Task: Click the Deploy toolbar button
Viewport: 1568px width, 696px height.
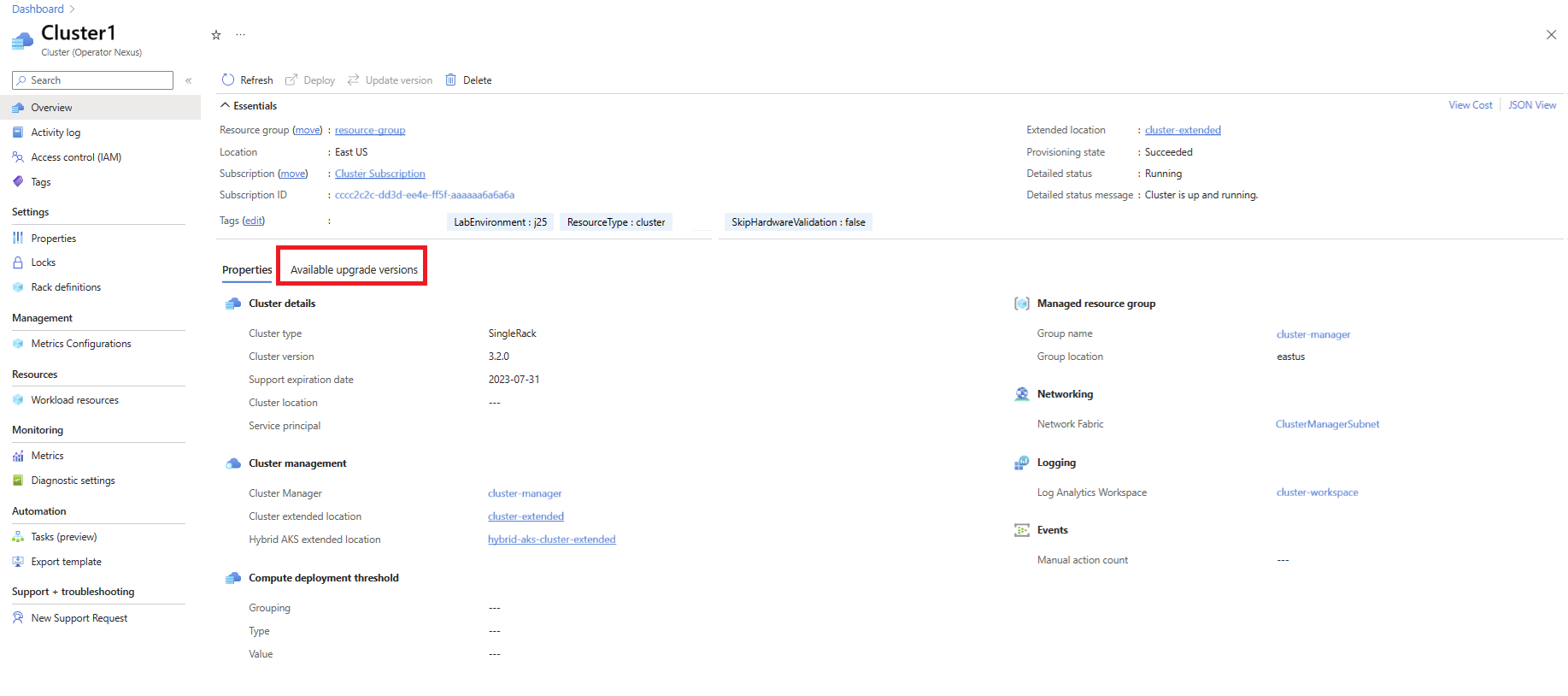Action: (310, 80)
